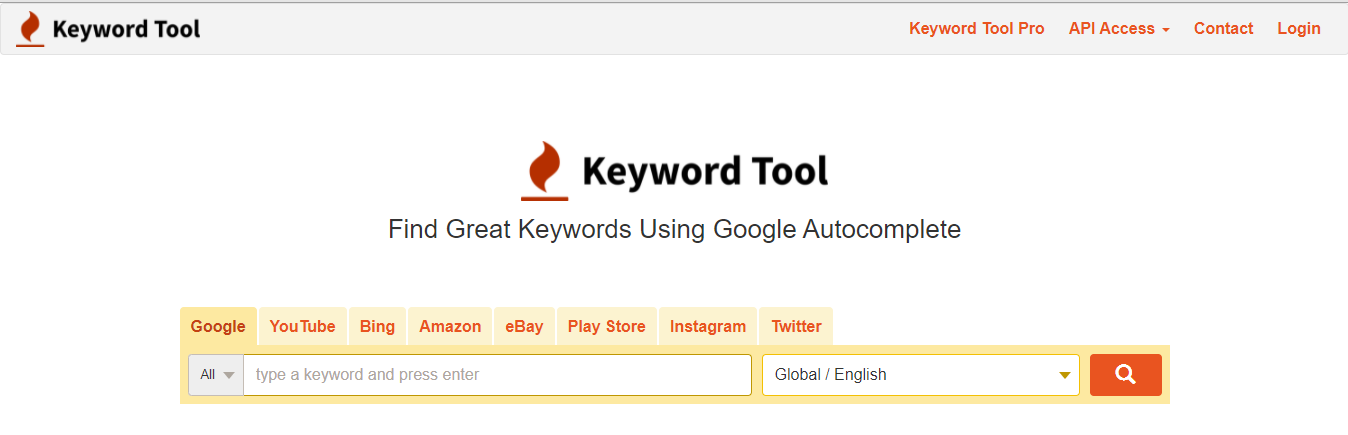1348x435 pixels.
Task: Switch to the Twitter tab
Action: [x=796, y=326]
